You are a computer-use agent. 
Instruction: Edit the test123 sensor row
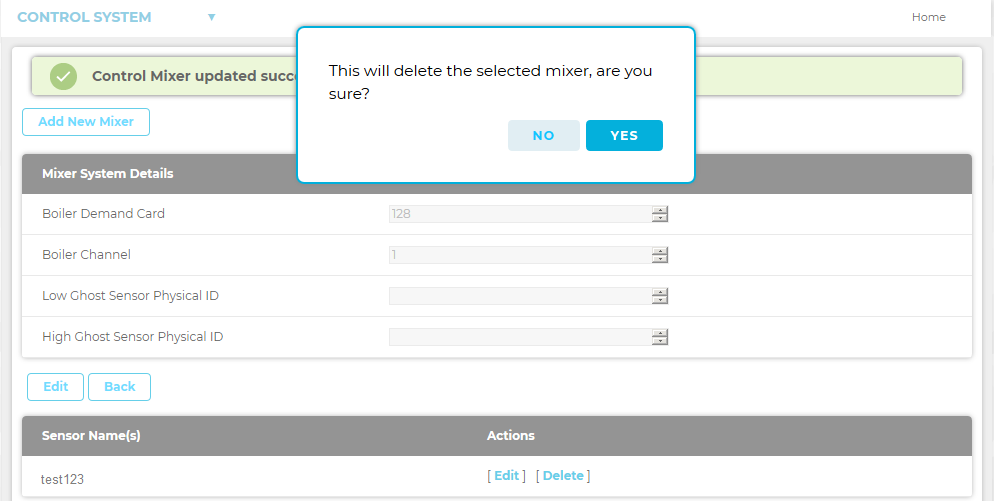506,476
